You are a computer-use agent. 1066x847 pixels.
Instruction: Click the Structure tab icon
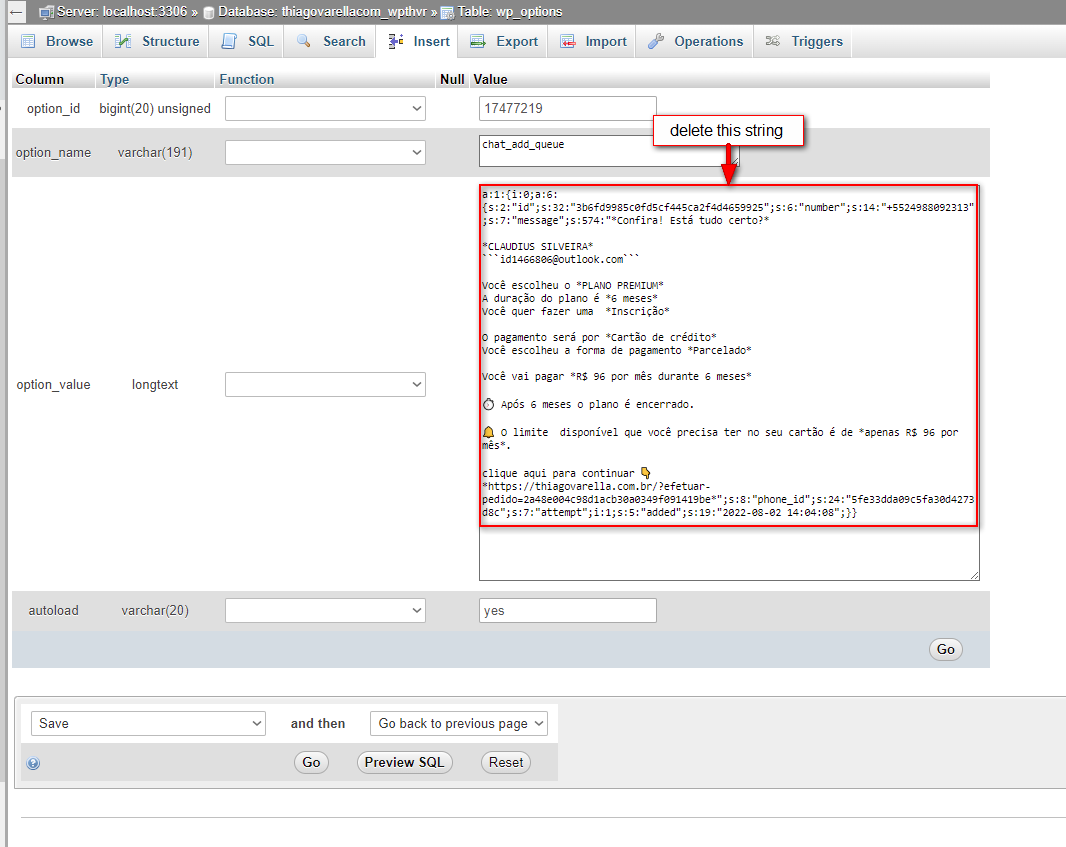point(123,41)
